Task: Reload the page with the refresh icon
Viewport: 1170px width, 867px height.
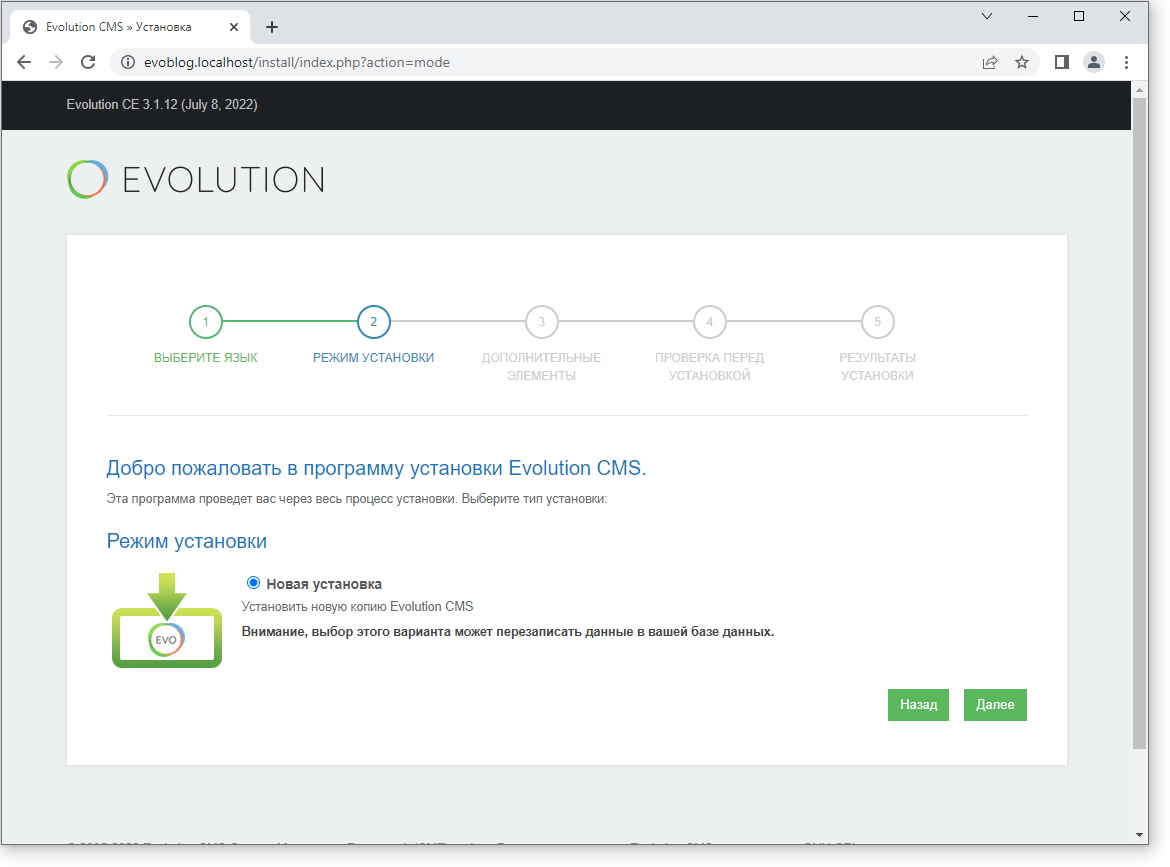Action: point(88,62)
